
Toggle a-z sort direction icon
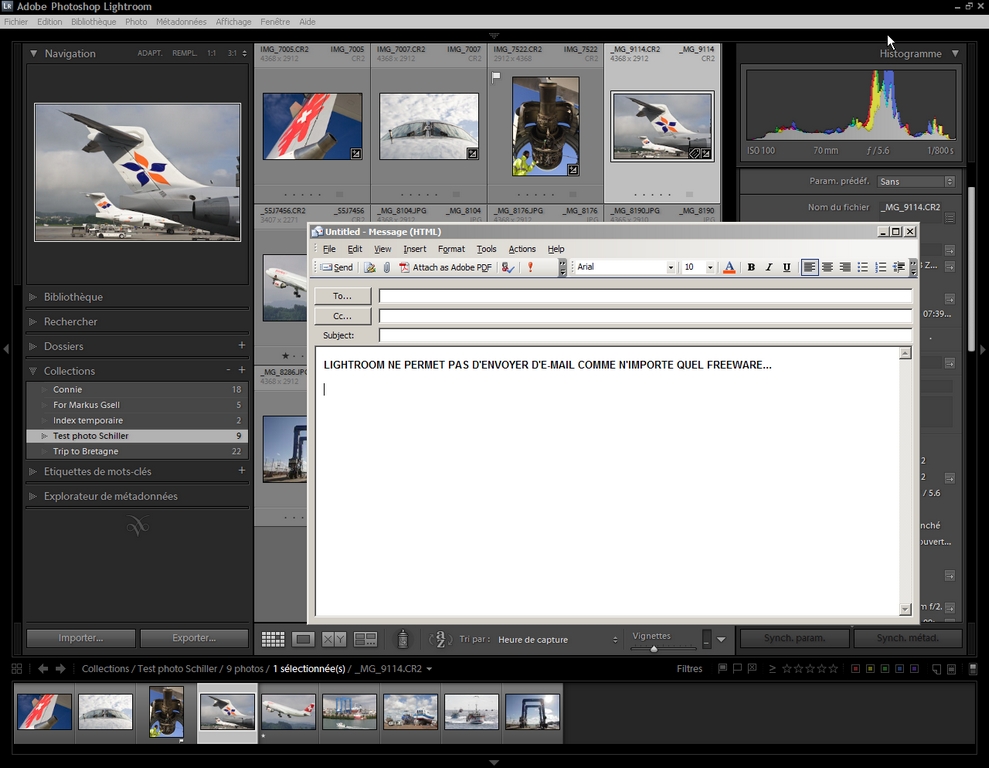[x=441, y=639]
